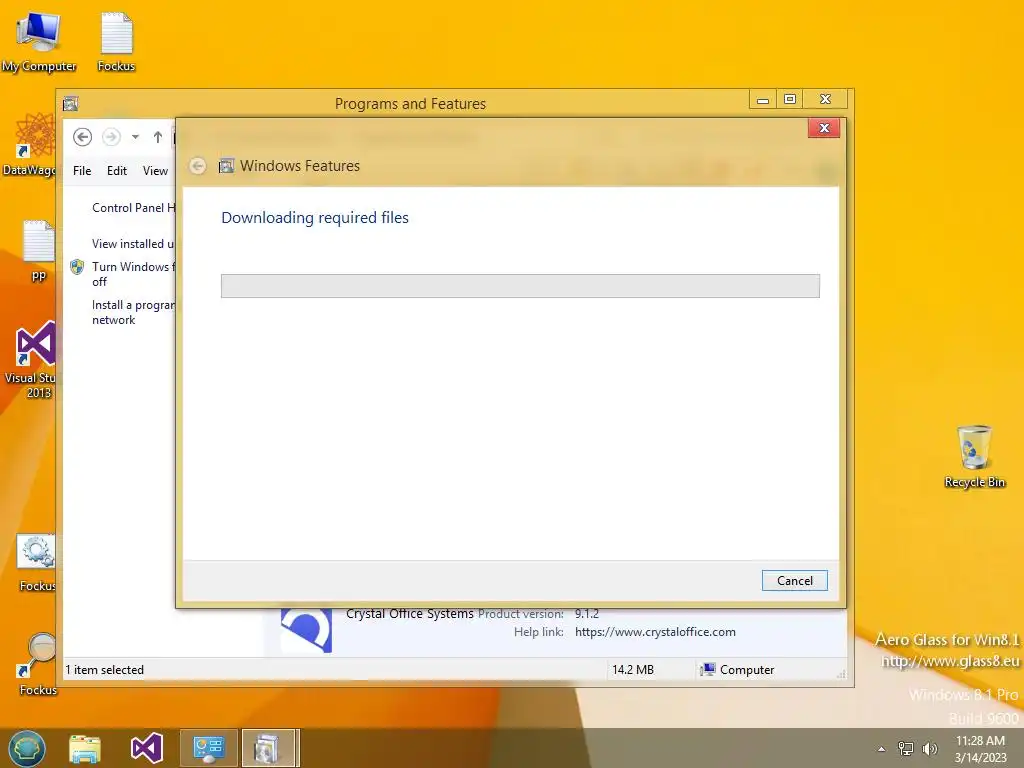Close the Programs and Features window
1024x768 pixels.
coord(825,99)
